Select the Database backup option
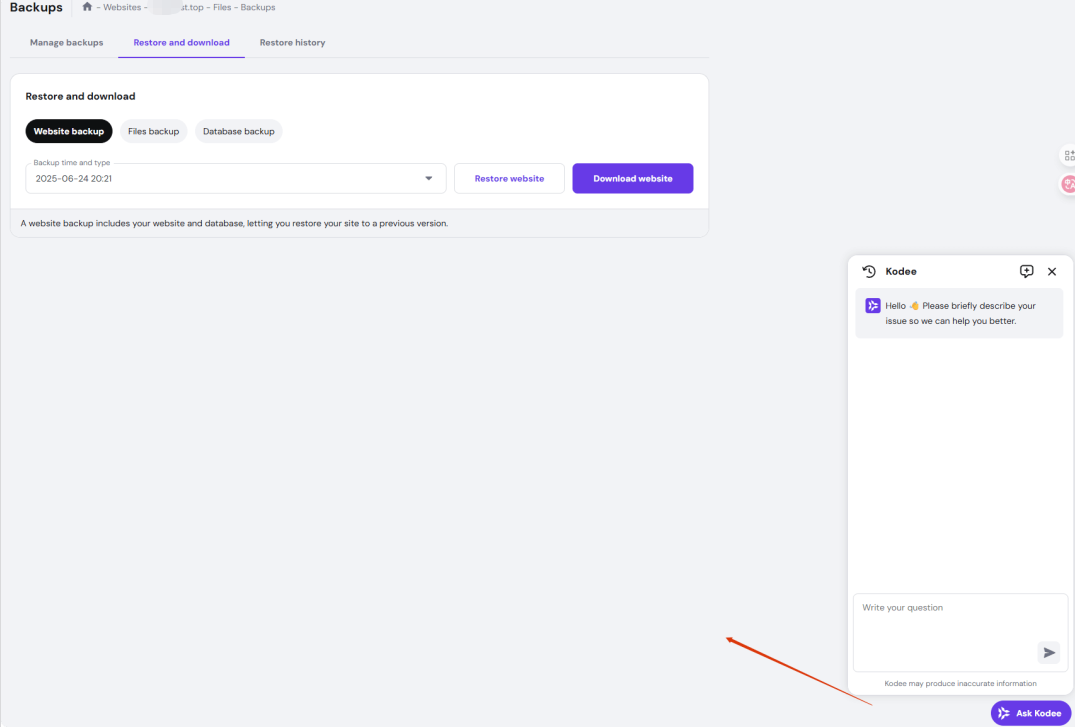 239,131
